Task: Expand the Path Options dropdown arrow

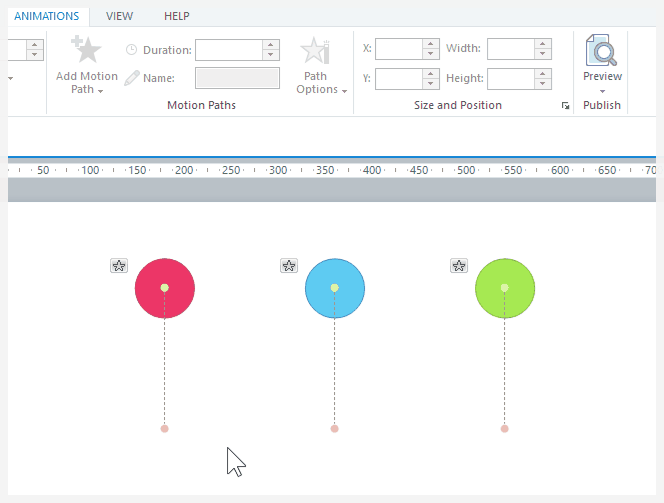Action: click(x=344, y=91)
